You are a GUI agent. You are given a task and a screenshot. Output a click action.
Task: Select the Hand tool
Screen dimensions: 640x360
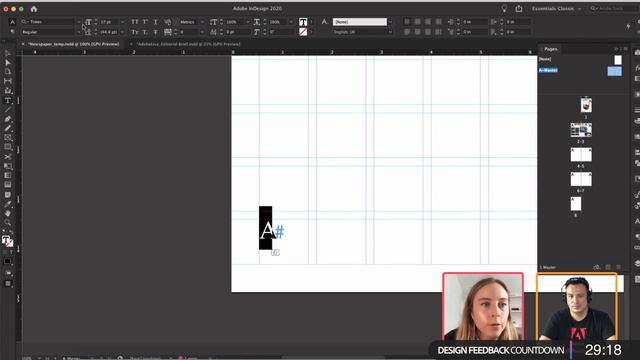[x=8, y=213]
